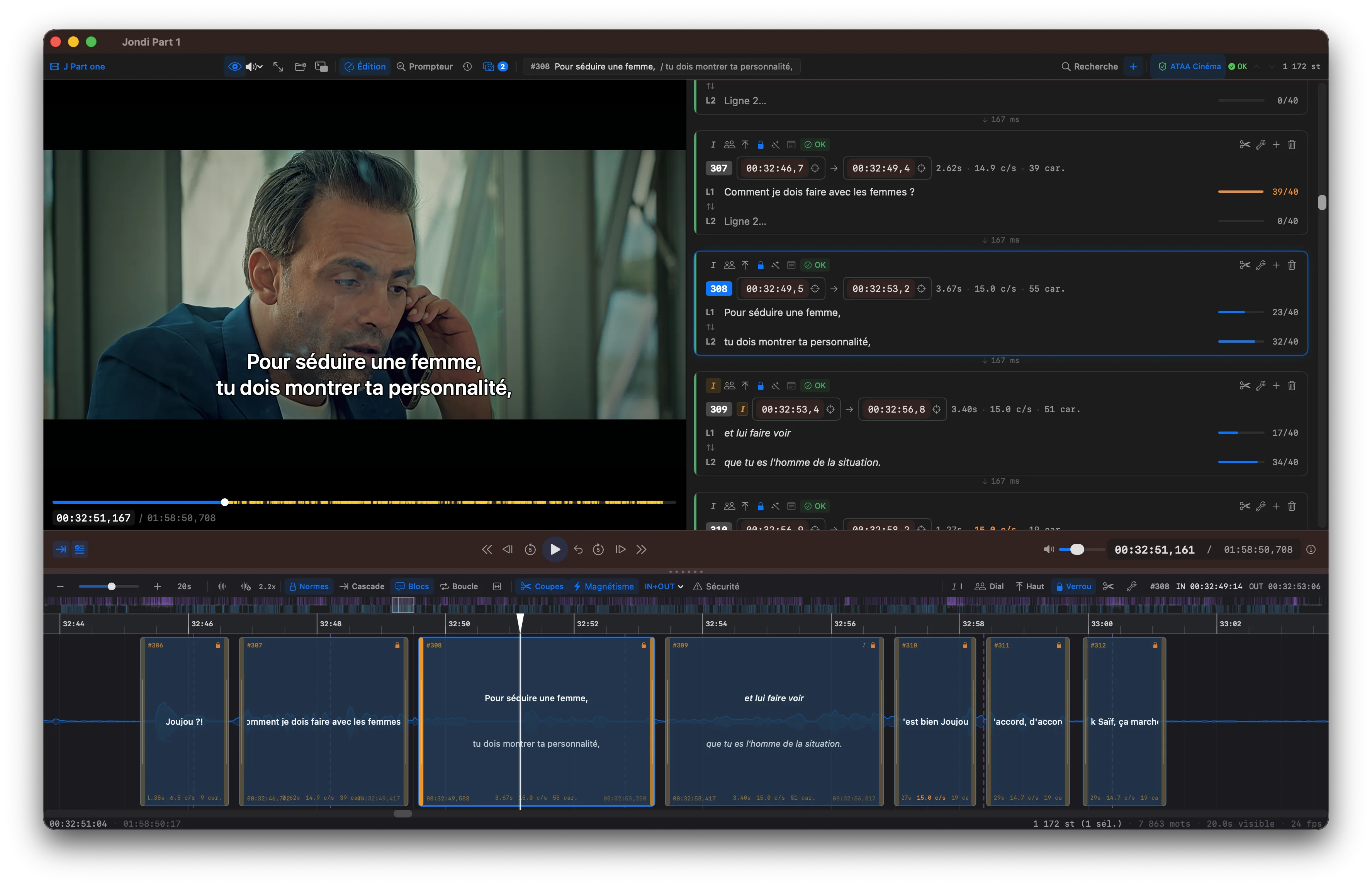Click magic wand icon on subtitle 308
This screenshot has height=887, width=1372.
[776, 265]
